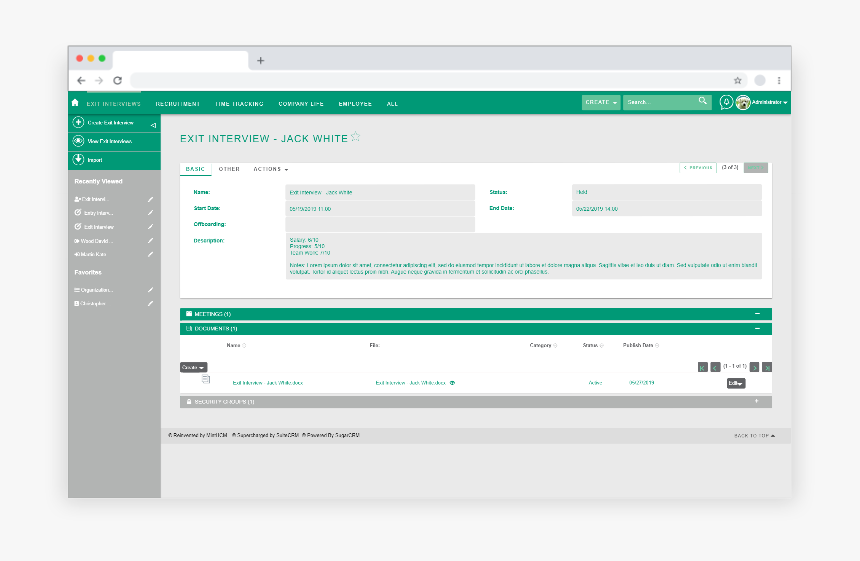Switch to the Other tab
Viewport: 860px width, 561px height.
(x=229, y=169)
